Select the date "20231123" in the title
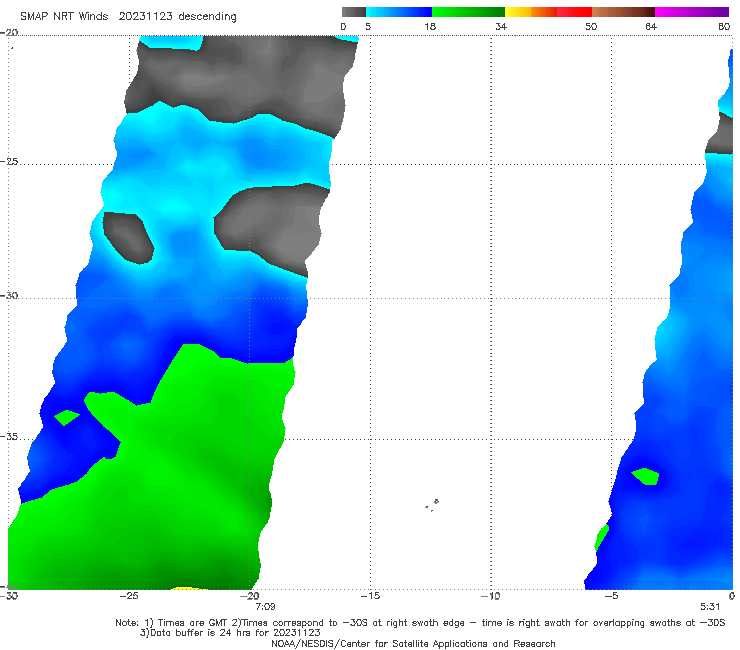This screenshot has width=740, height=650. pyautogui.click(x=145, y=17)
